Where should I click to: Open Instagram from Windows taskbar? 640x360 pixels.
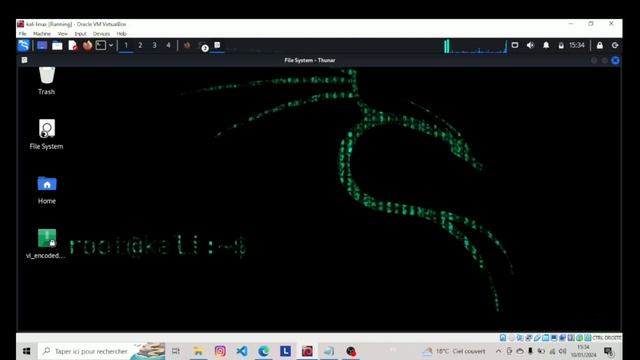coord(220,351)
